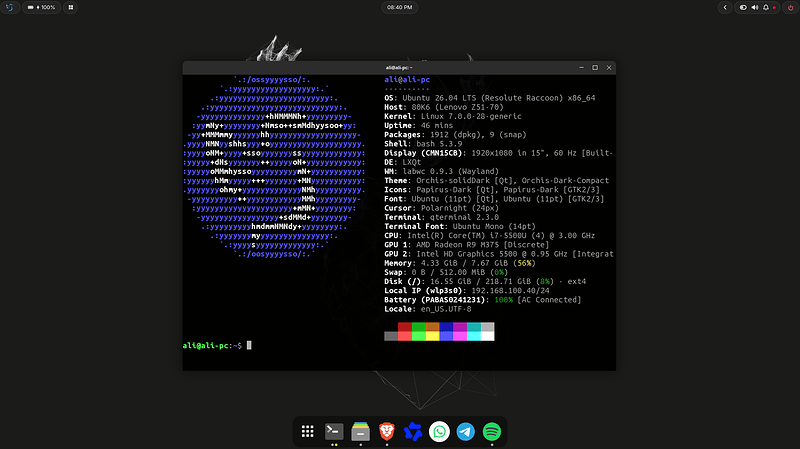Open the notifications bell icon

[766, 8]
